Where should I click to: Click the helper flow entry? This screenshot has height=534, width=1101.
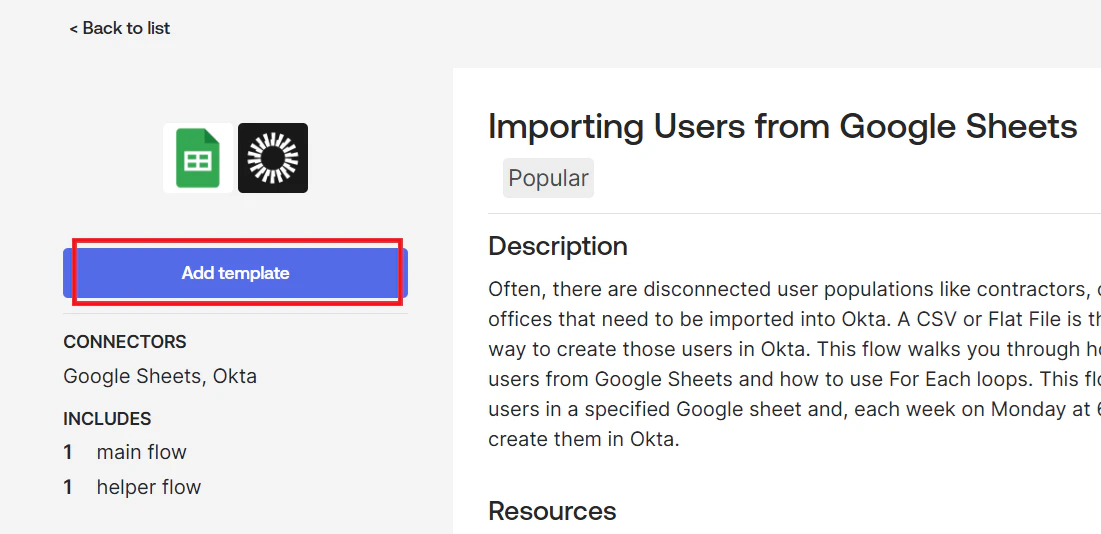[132, 487]
